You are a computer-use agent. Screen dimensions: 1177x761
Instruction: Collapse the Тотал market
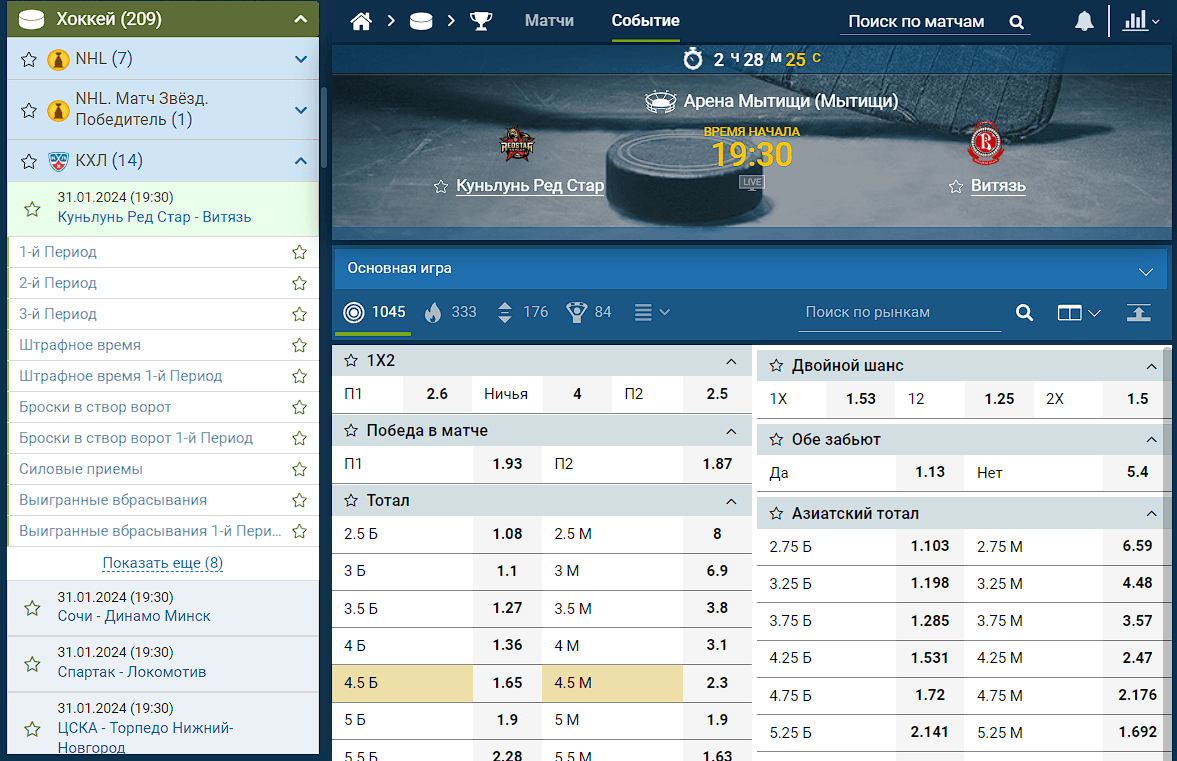pos(731,501)
